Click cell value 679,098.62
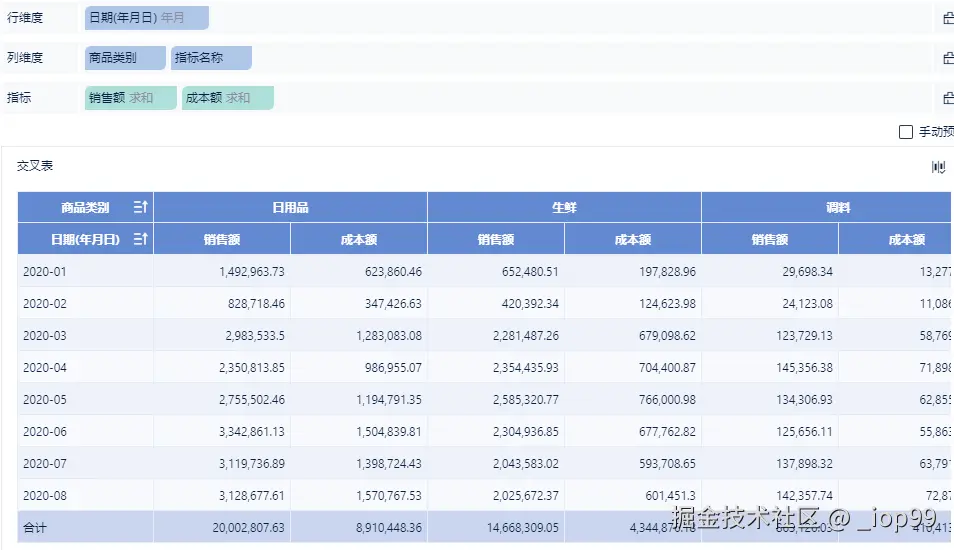 pyautogui.click(x=667, y=335)
